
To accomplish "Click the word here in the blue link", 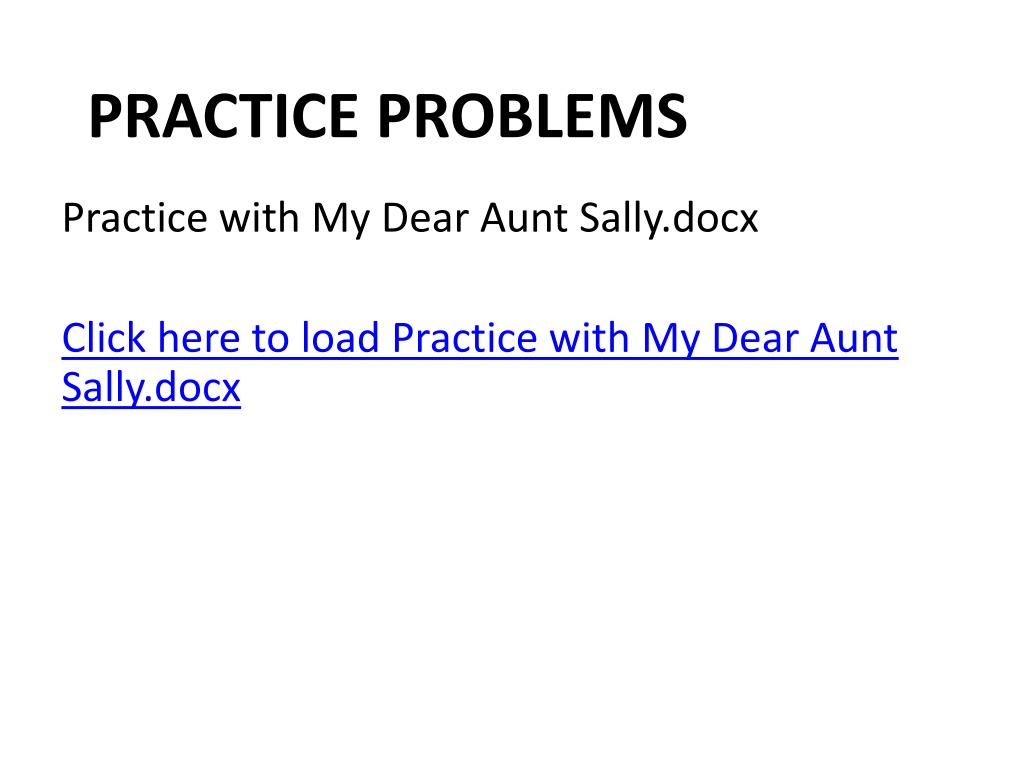I will (x=199, y=338).
